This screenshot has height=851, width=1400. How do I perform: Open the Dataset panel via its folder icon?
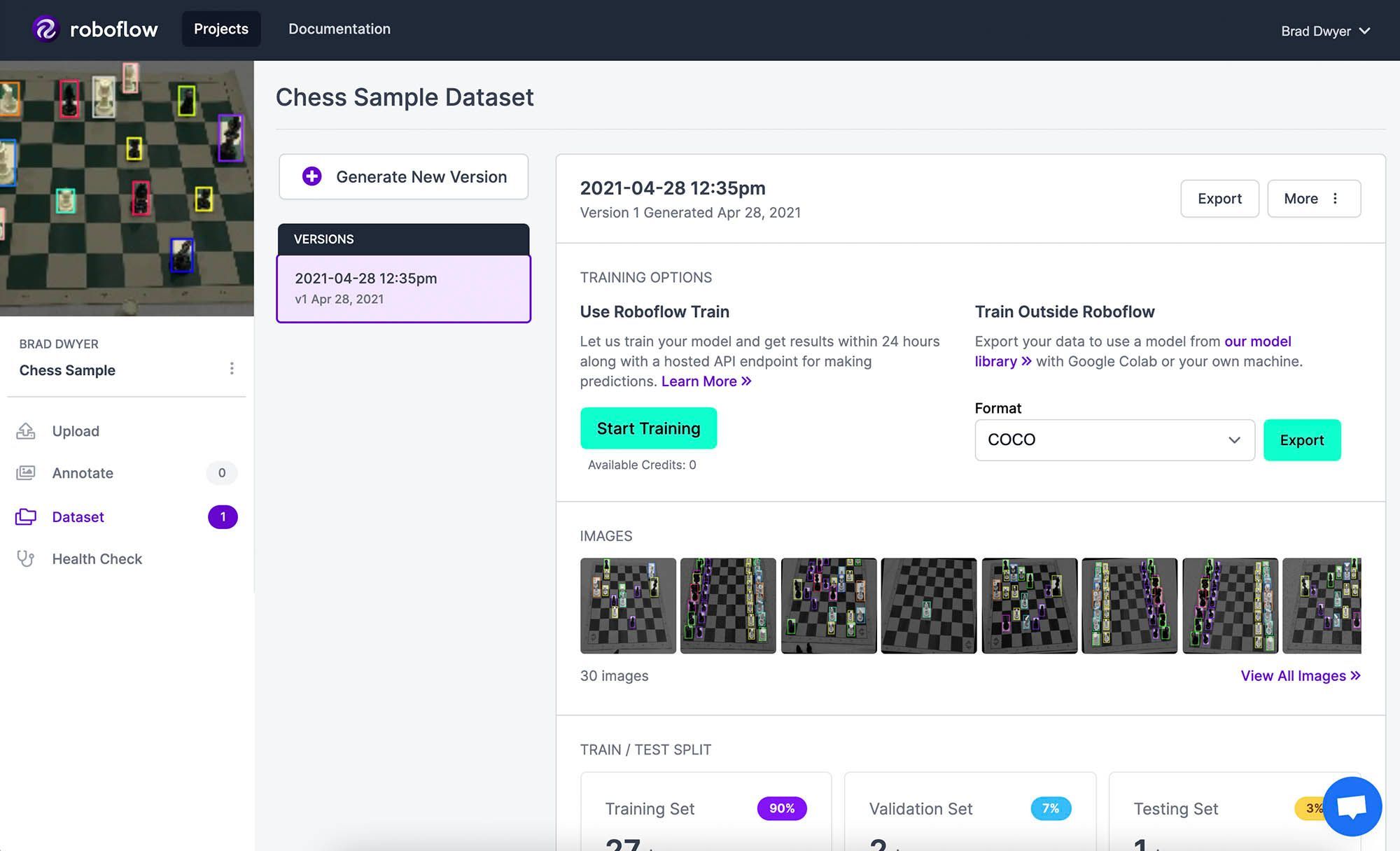[26, 516]
